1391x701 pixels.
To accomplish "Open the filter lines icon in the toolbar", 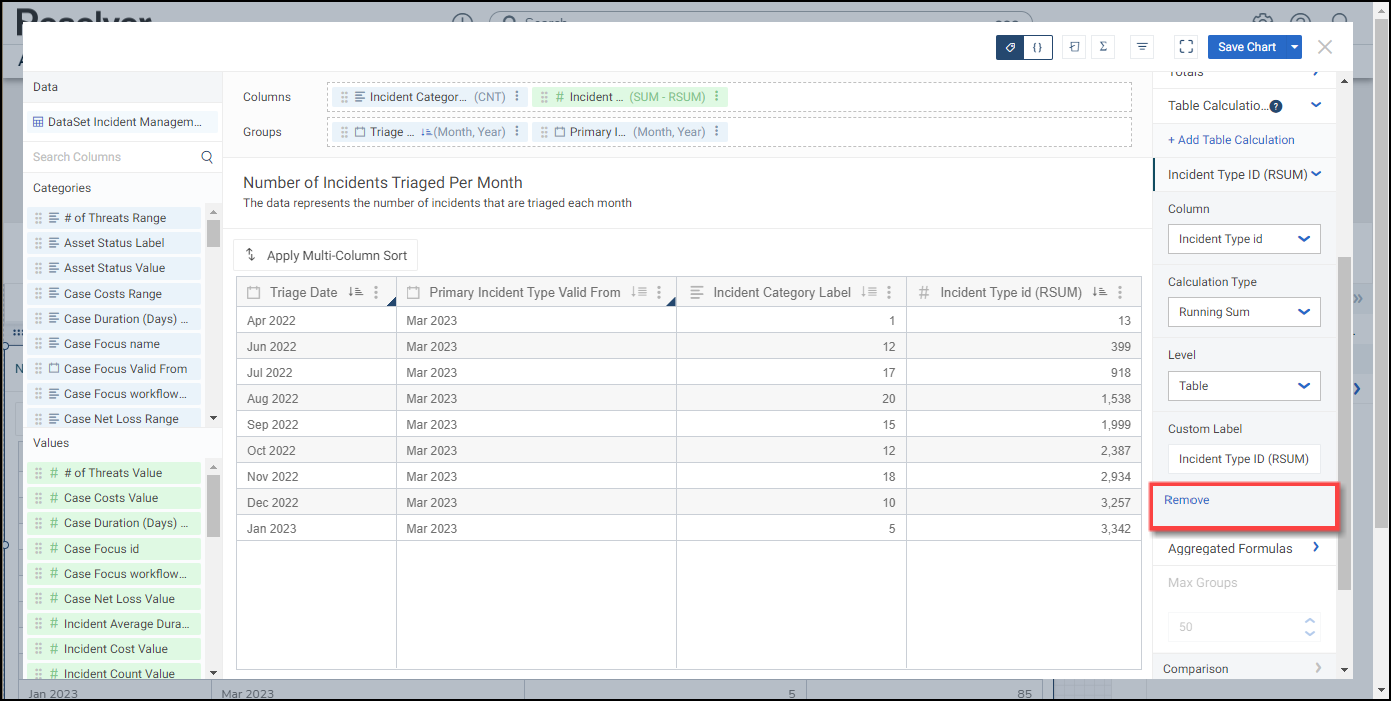I will click(x=1141, y=47).
